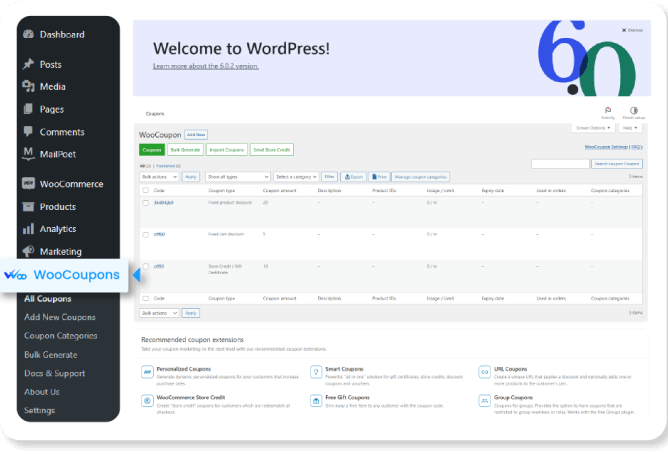
Task: Click the Print button
Action: coord(379,177)
